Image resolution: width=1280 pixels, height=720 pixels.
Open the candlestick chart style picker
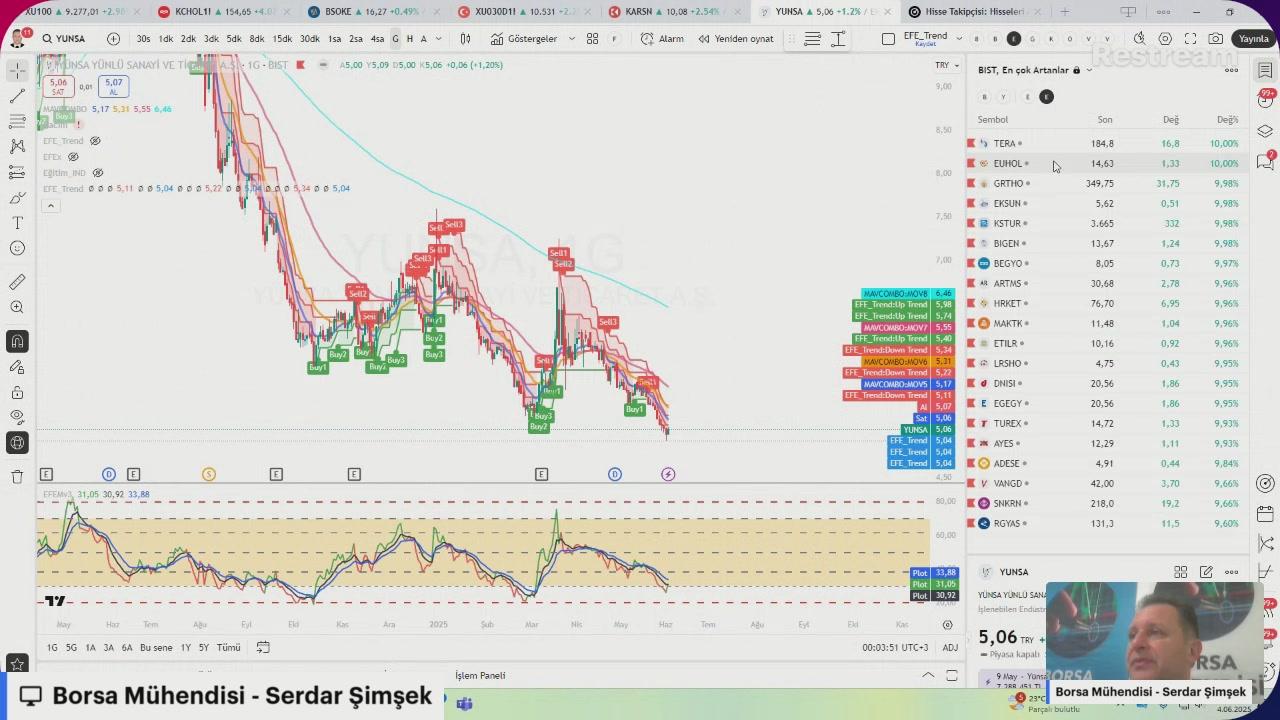(x=465, y=39)
